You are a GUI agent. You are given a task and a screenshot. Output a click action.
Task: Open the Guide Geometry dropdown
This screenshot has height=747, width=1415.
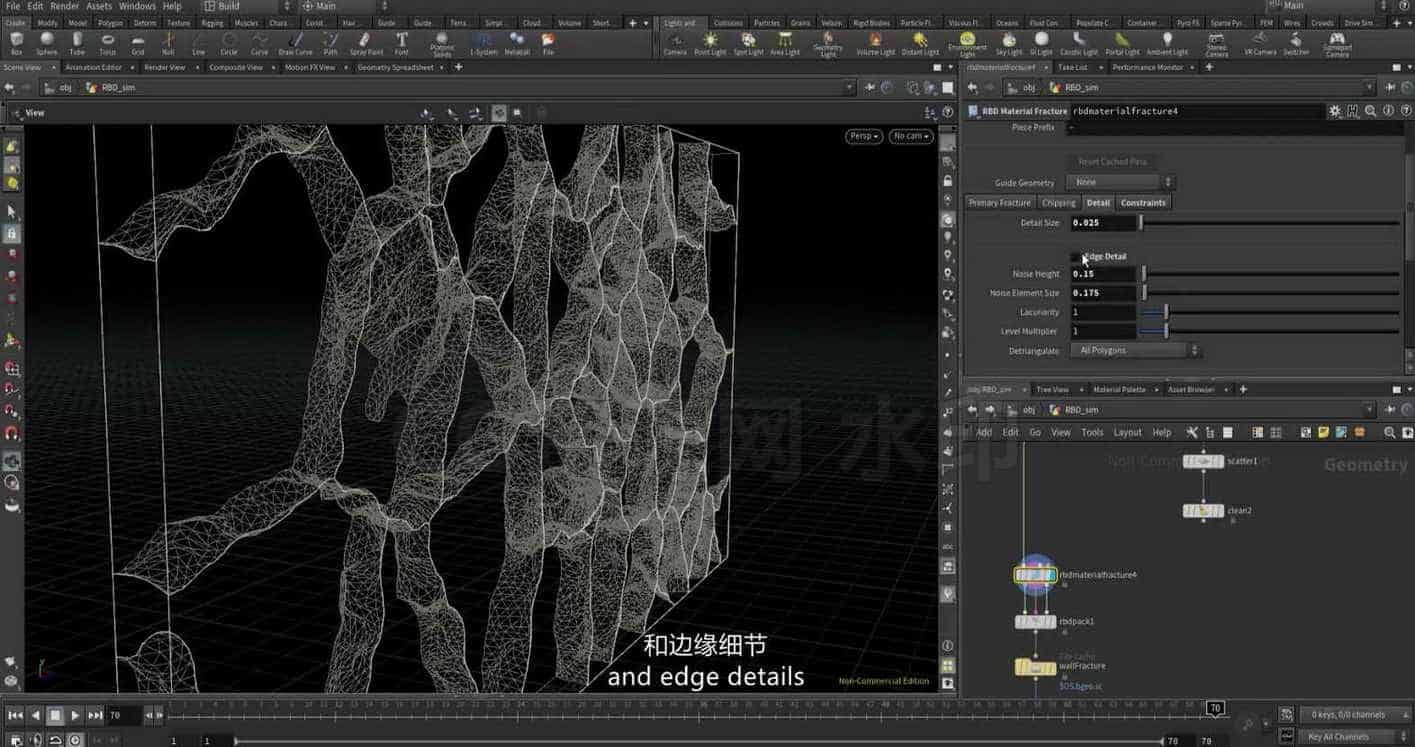1120,182
